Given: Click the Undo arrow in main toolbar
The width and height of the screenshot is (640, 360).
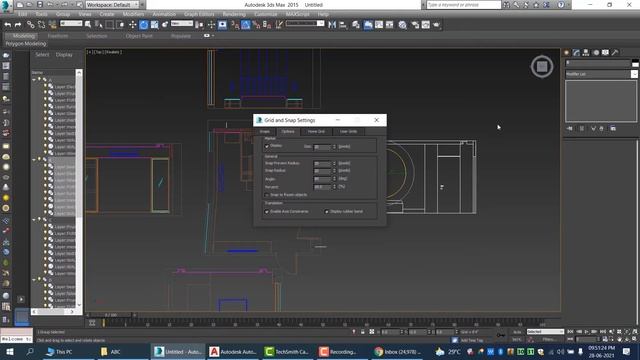Looking at the screenshot, I should [8, 25].
